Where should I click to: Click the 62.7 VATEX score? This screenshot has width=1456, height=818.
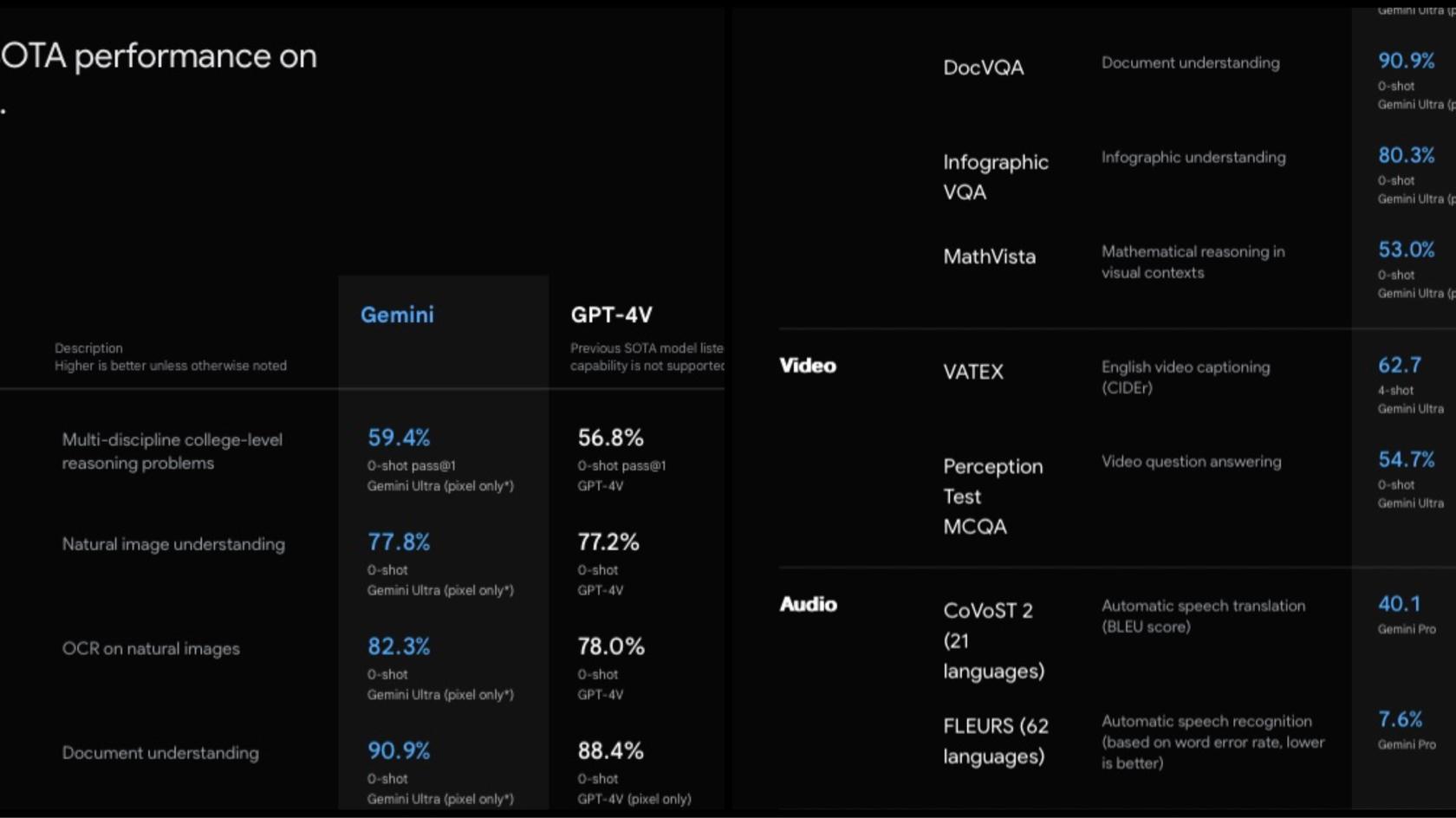1400,365
